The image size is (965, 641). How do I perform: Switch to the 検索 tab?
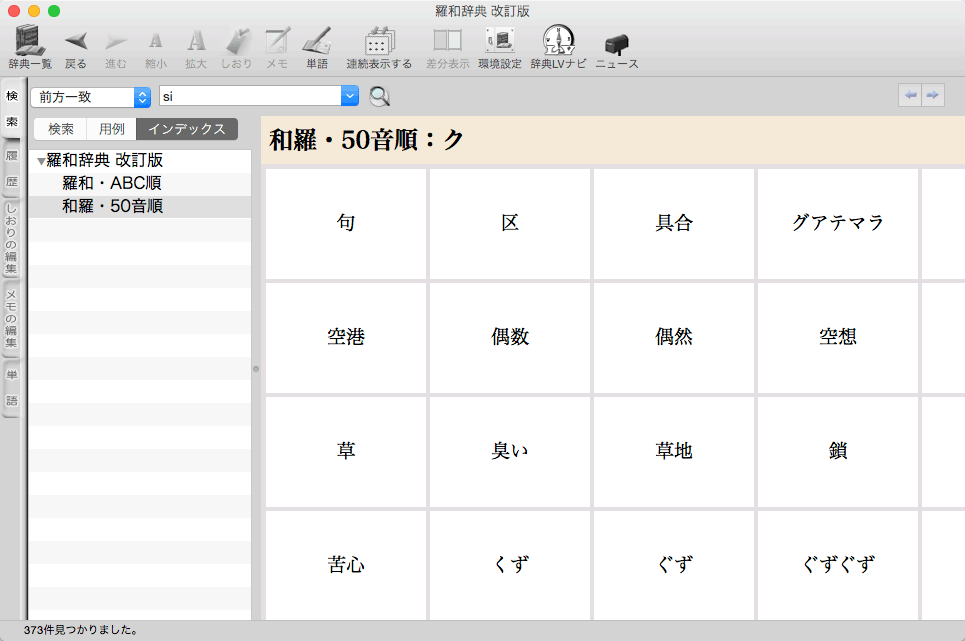point(61,129)
